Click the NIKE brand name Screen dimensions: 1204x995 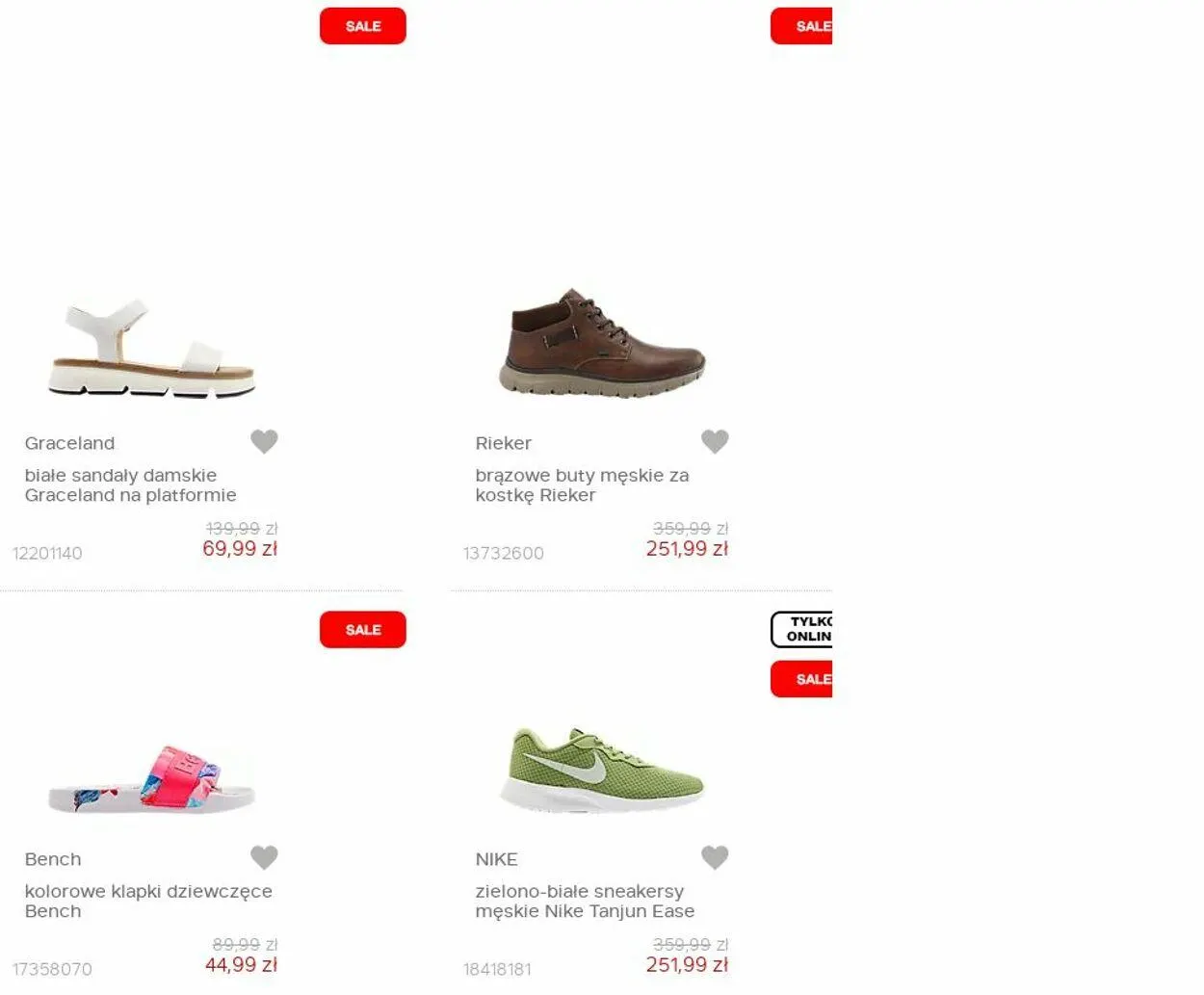click(496, 859)
